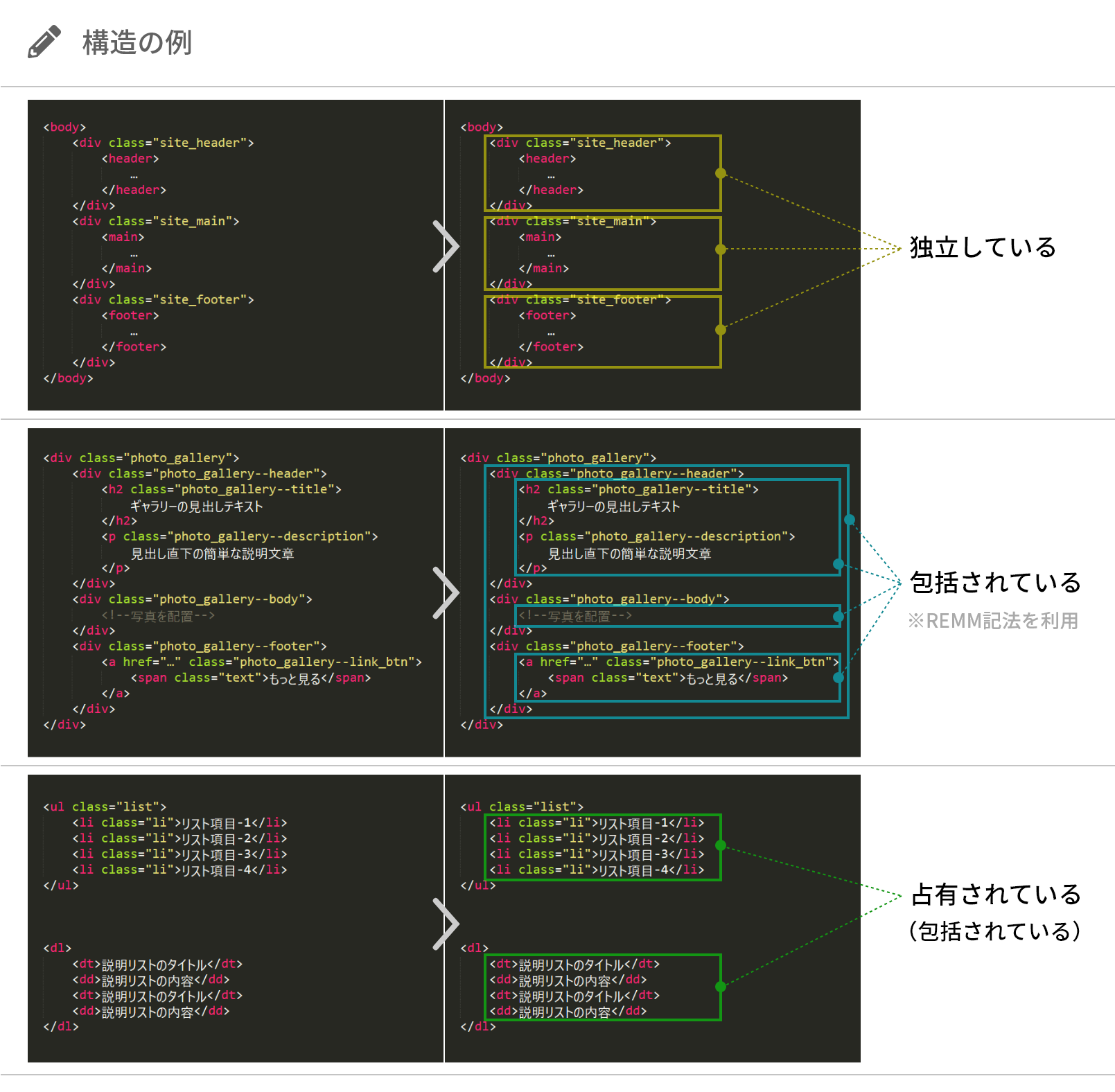Click the pencil icon beside 構造の例

click(43, 42)
